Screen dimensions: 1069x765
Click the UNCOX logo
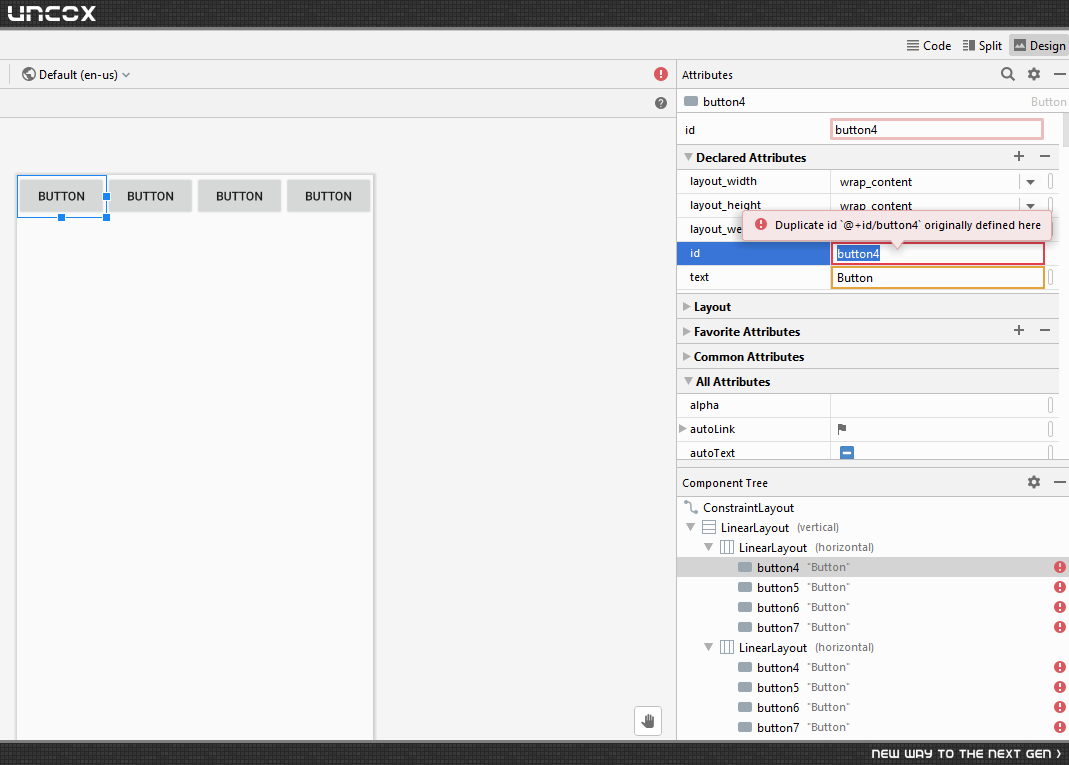tap(52, 14)
